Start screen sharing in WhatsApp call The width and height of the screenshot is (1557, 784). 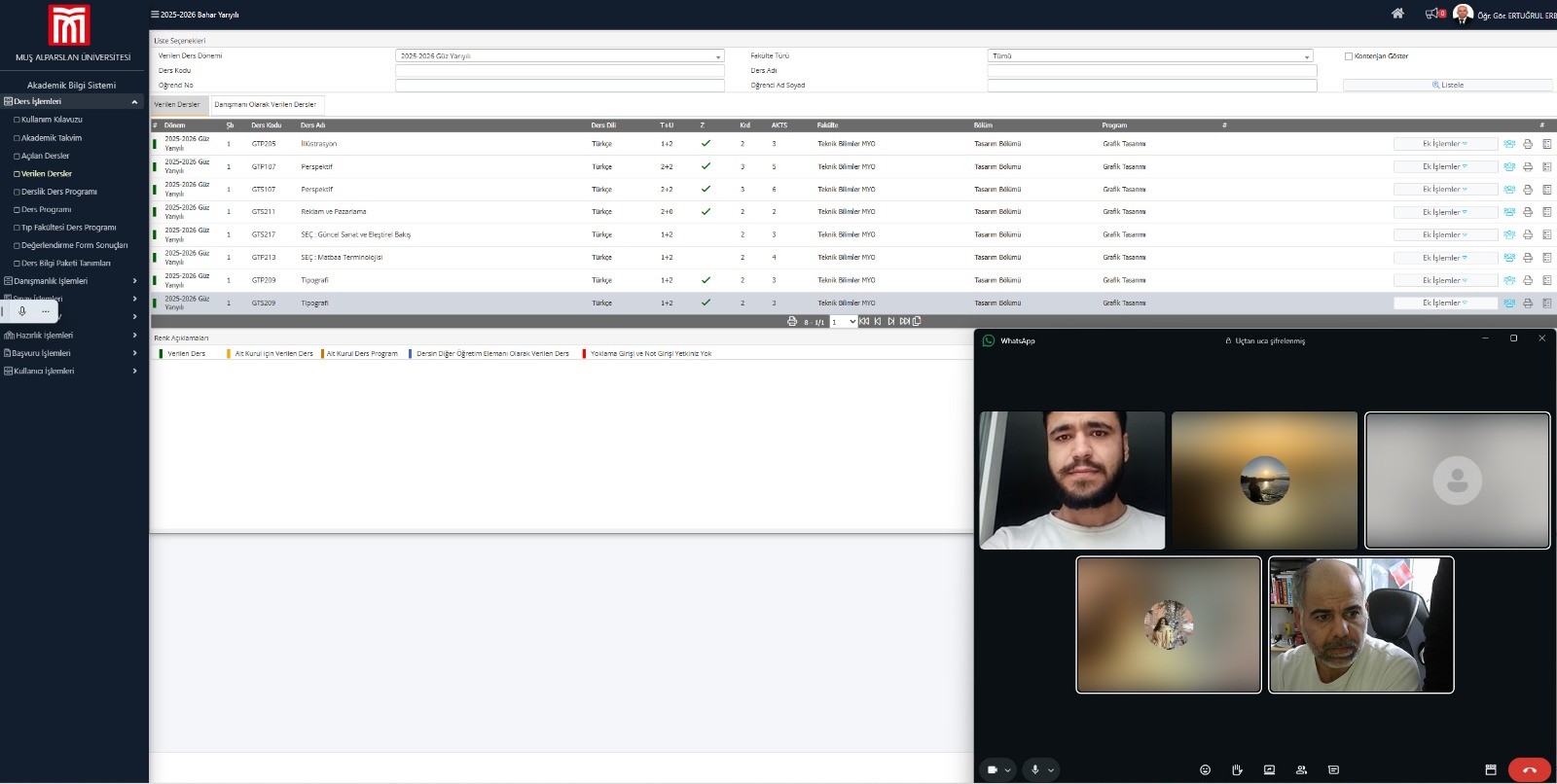tap(1269, 769)
